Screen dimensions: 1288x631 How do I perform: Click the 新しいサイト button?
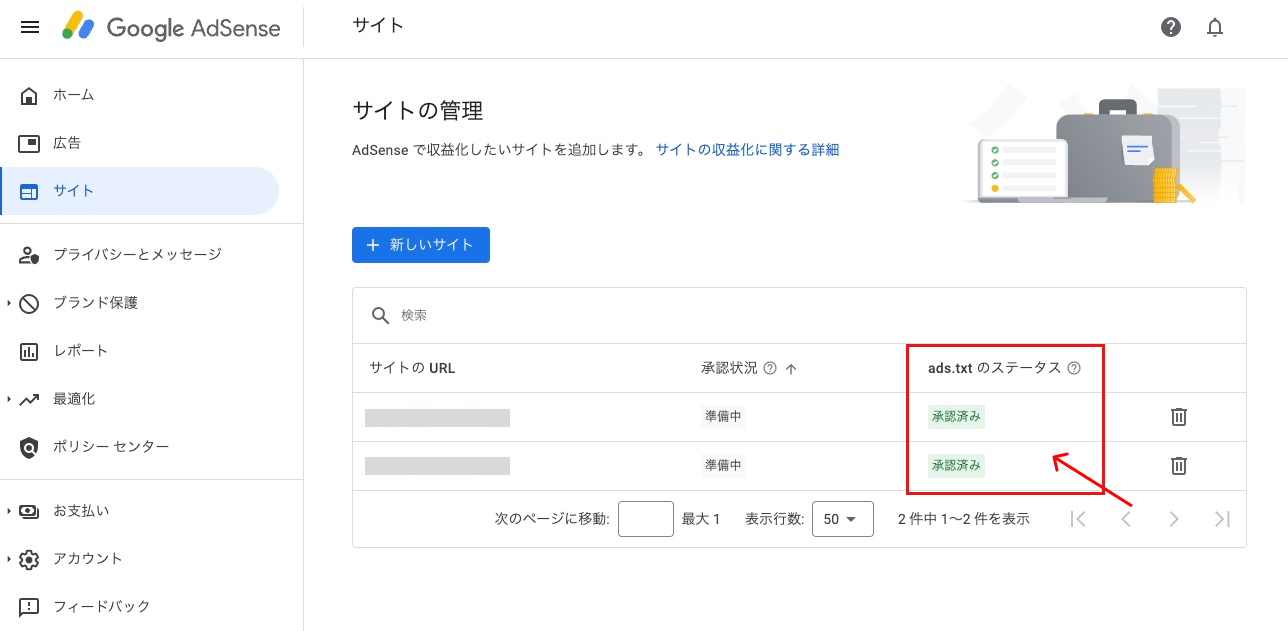pyautogui.click(x=420, y=245)
